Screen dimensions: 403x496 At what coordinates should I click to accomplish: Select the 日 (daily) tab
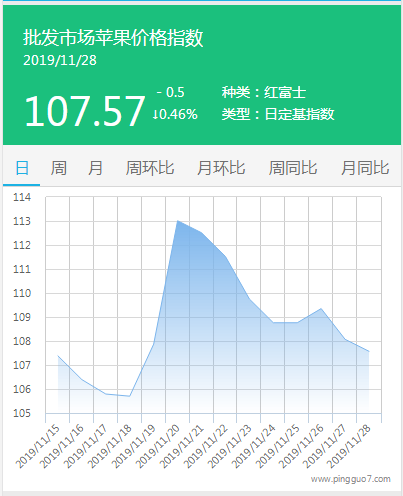click(x=22, y=168)
